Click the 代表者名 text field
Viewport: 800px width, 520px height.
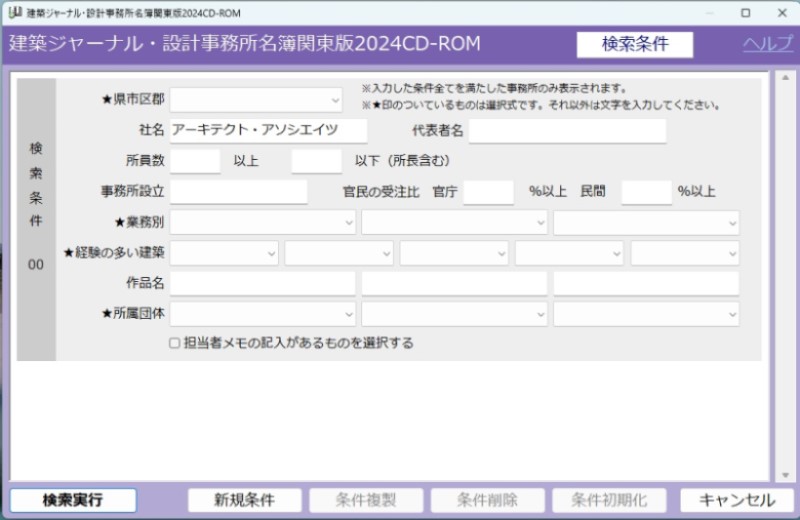(x=567, y=131)
